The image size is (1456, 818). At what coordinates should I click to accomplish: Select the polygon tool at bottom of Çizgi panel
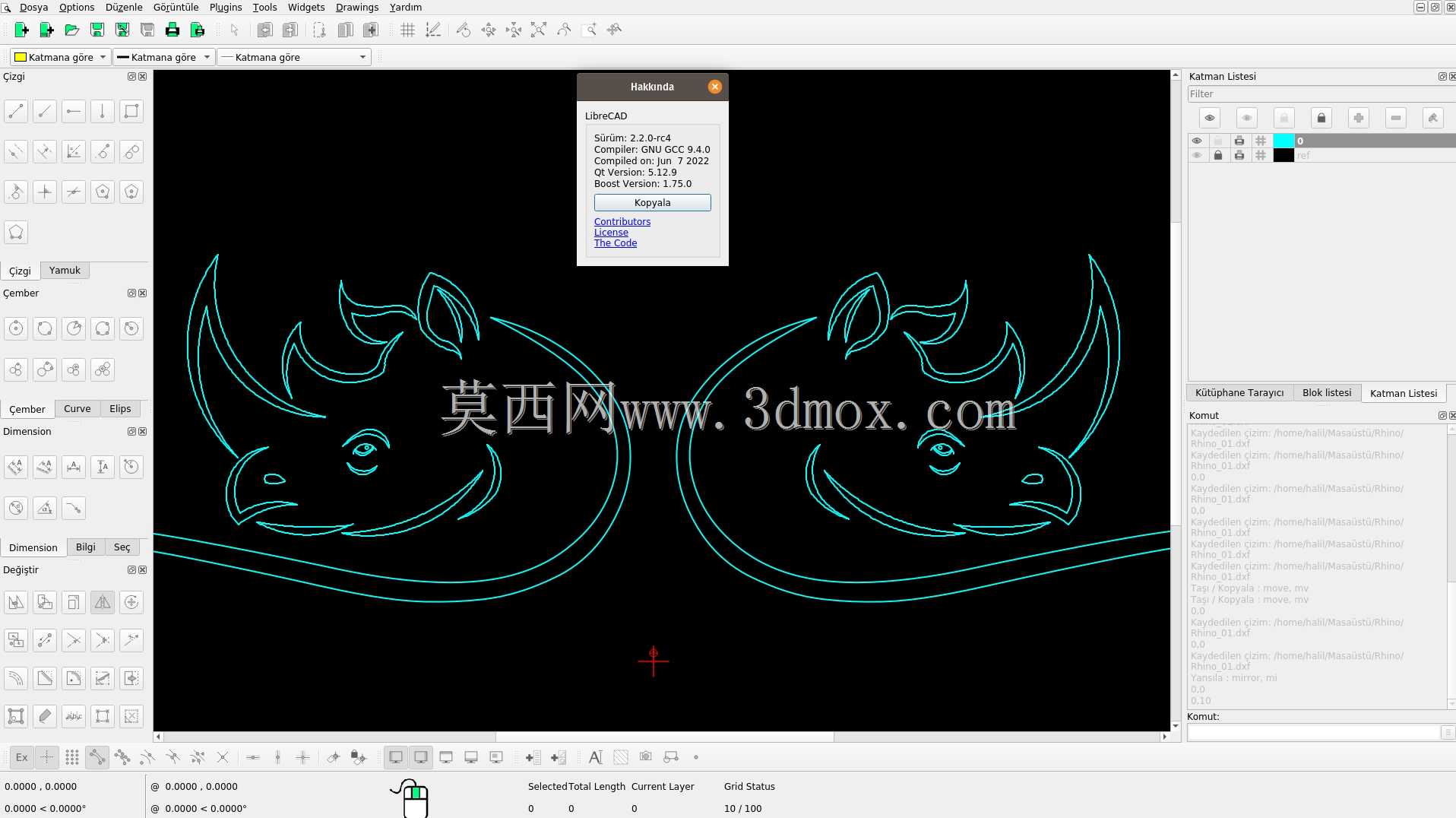[16, 232]
